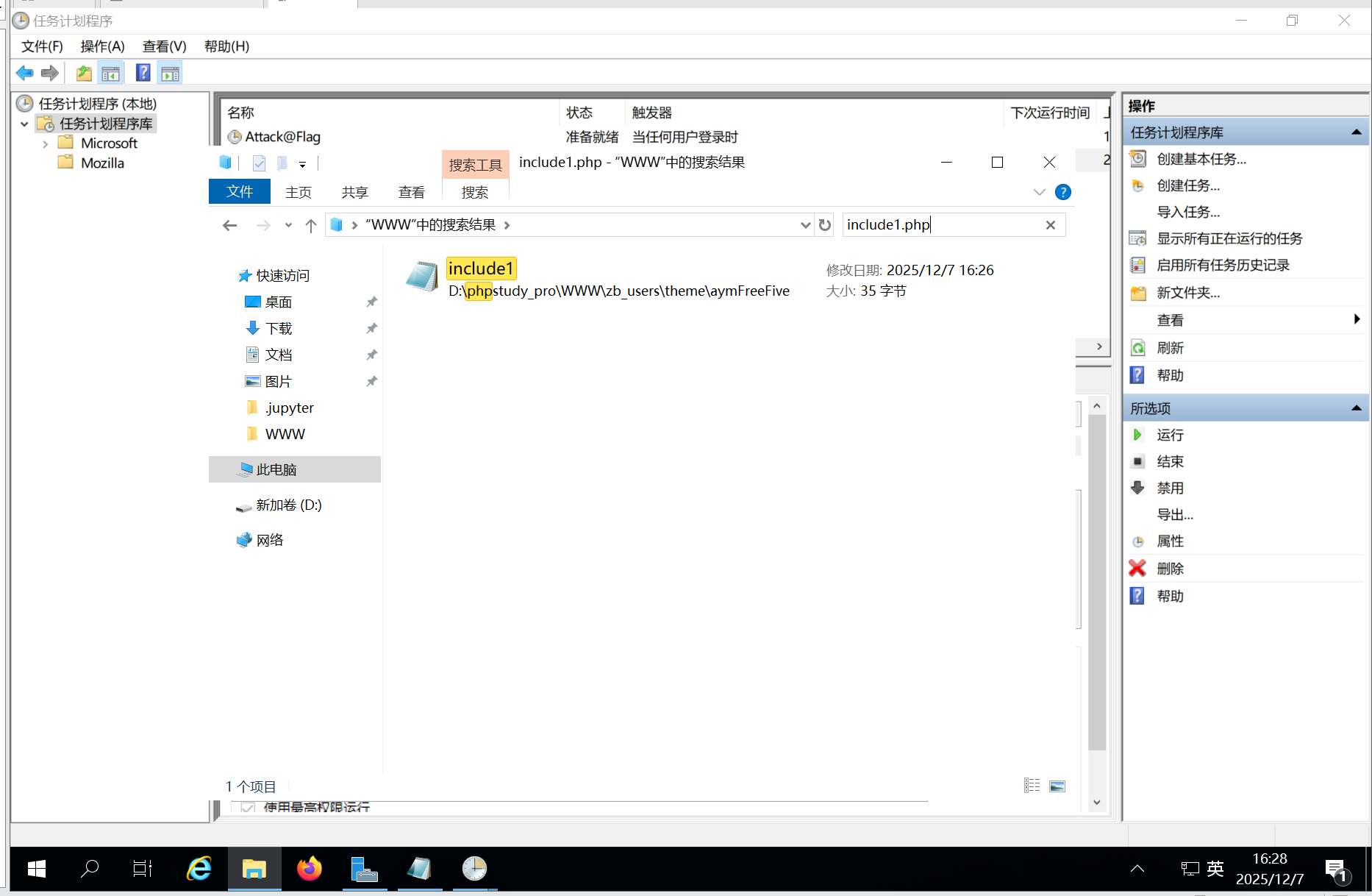This screenshot has height=896, width=1372.
Task: Click the help question mark toolbar icon
Action: click(143, 73)
